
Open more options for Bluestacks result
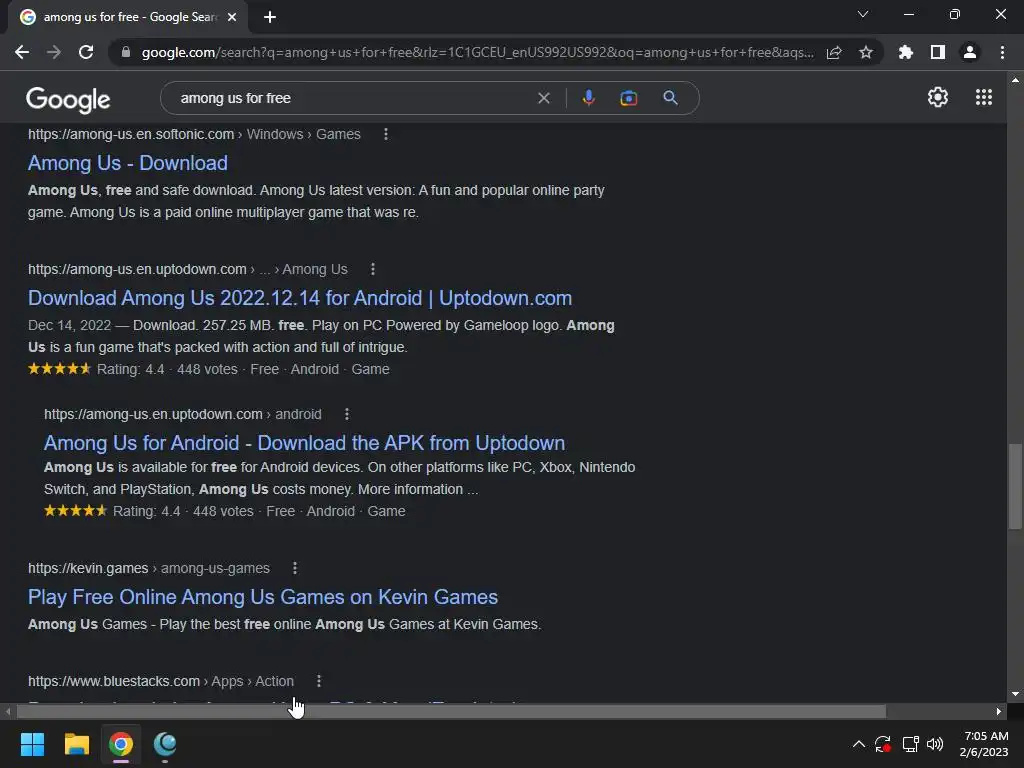point(319,681)
